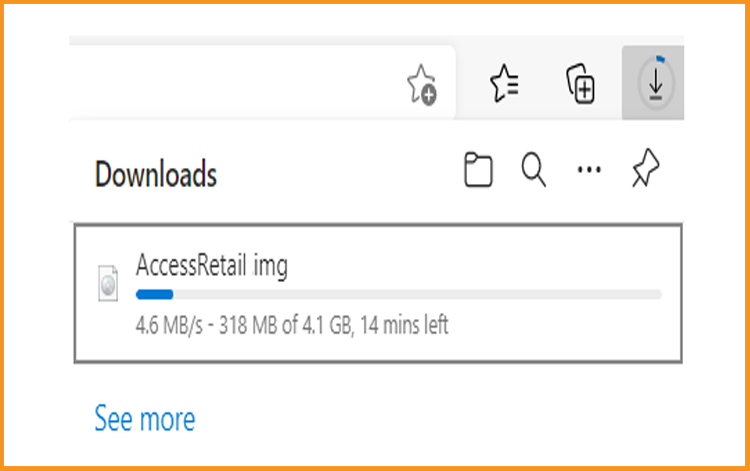750x471 pixels.
Task: Pin the Downloads panel
Action: tap(646, 168)
